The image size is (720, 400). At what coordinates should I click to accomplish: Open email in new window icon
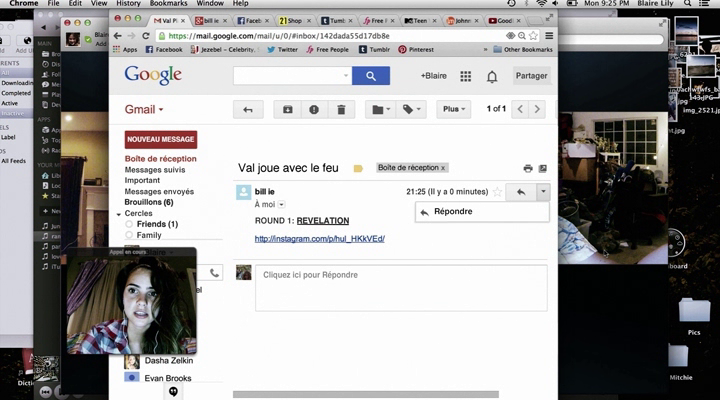coord(543,169)
